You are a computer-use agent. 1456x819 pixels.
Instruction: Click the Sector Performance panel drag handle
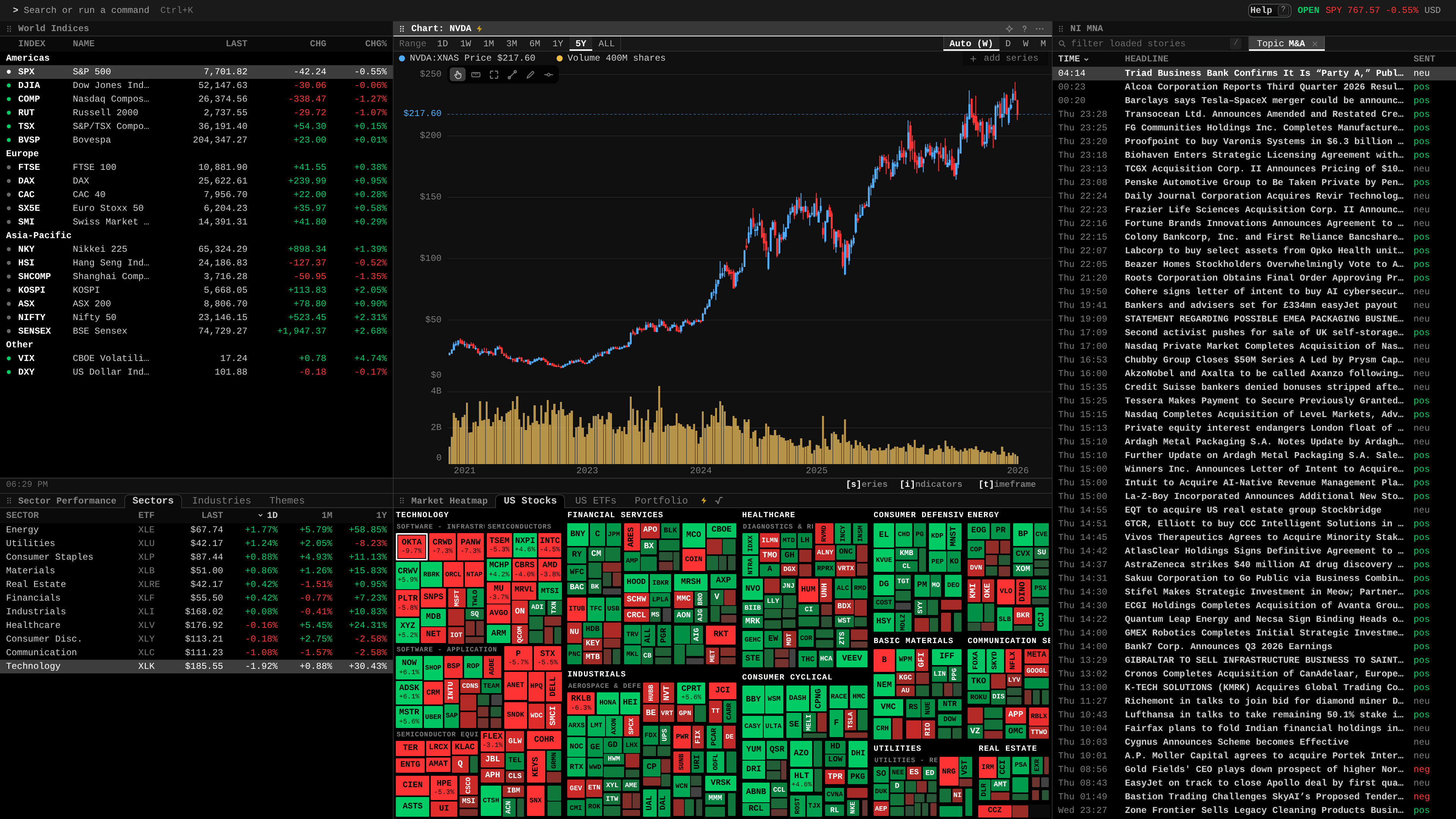(9, 501)
